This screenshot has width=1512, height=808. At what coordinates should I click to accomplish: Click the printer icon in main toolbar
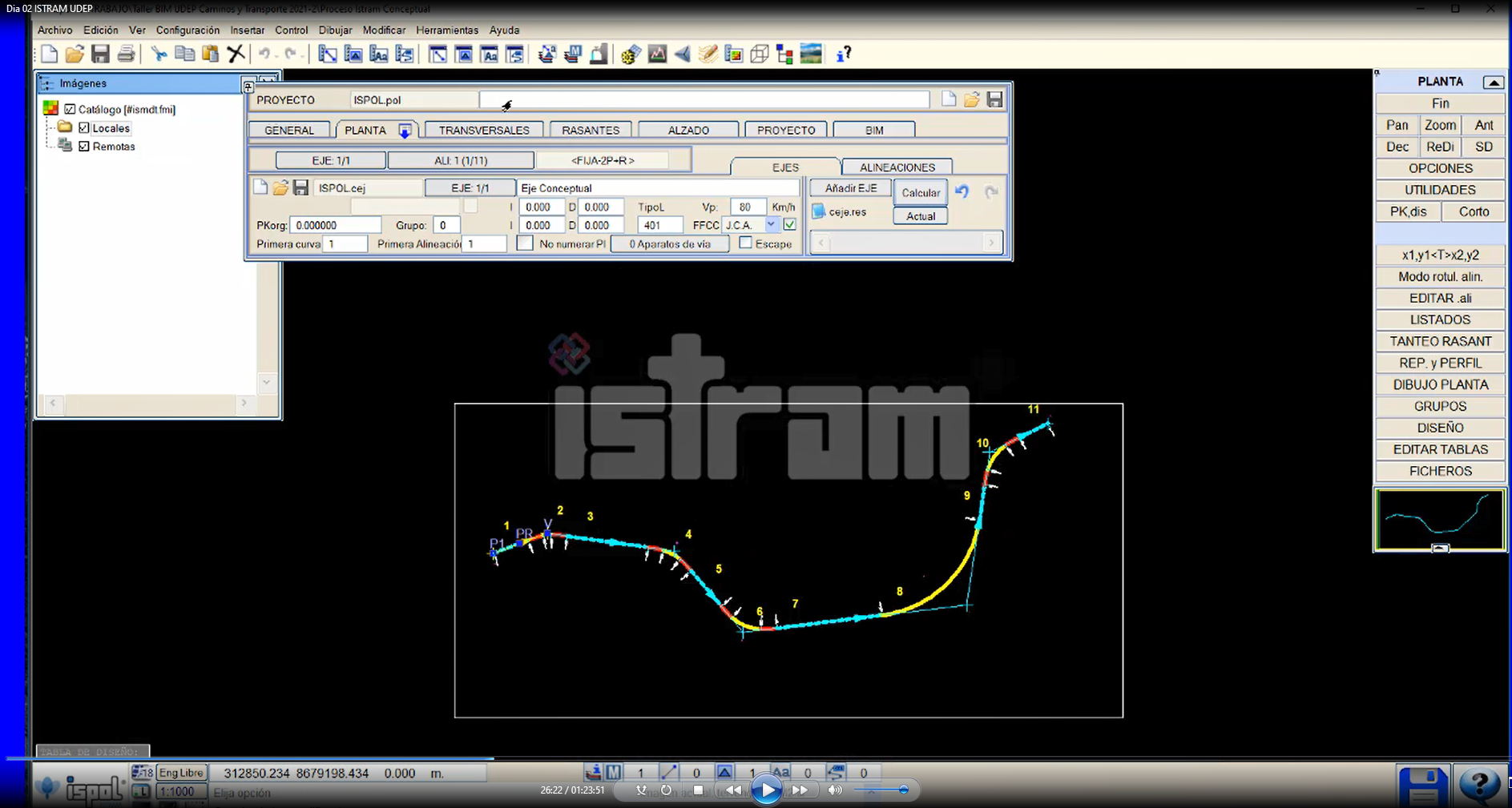[x=126, y=54]
